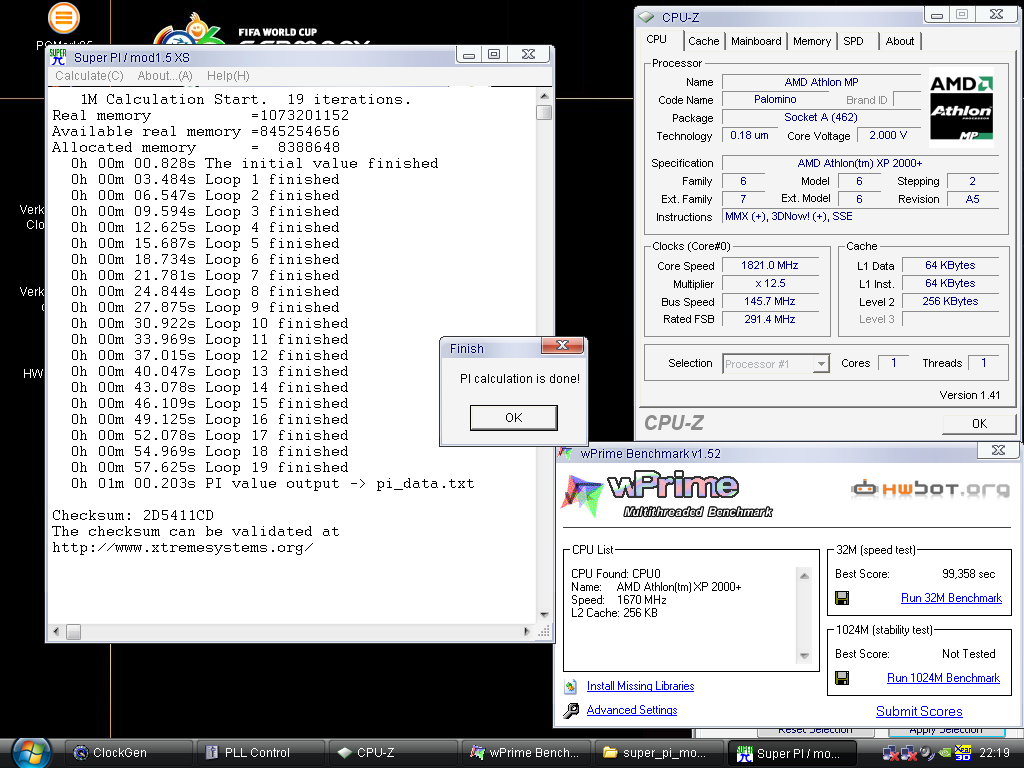Click the Rated FSB value 291.4 MHz
The height and width of the screenshot is (768, 1024).
pyautogui.click(x=769, y=319)
